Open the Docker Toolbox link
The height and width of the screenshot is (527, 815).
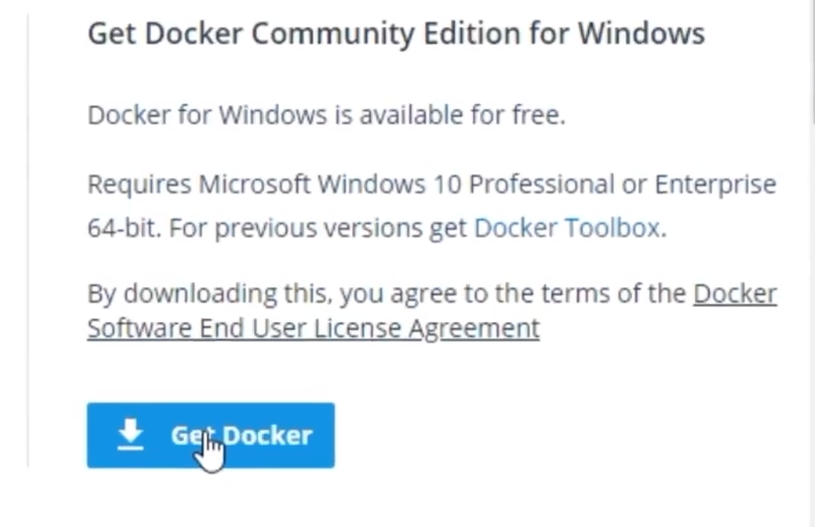point(567,228)
